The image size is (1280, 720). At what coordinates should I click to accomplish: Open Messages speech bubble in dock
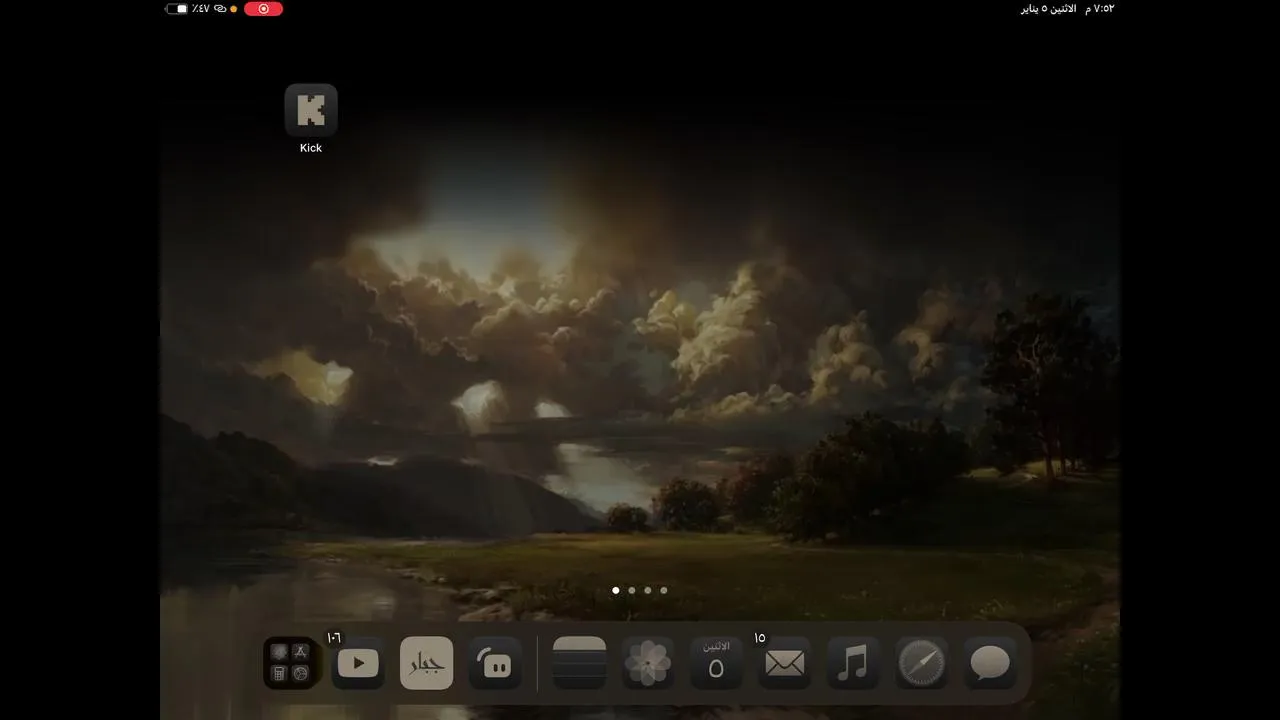tap(990, 663)
